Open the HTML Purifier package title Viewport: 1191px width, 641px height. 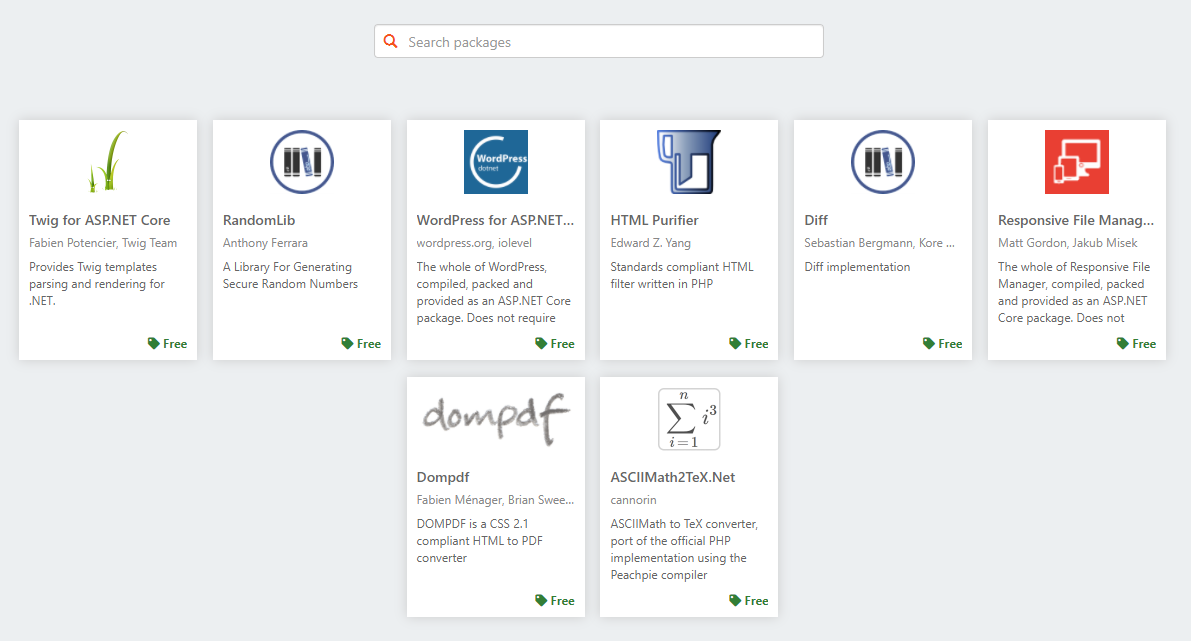[x=654, y=220]
